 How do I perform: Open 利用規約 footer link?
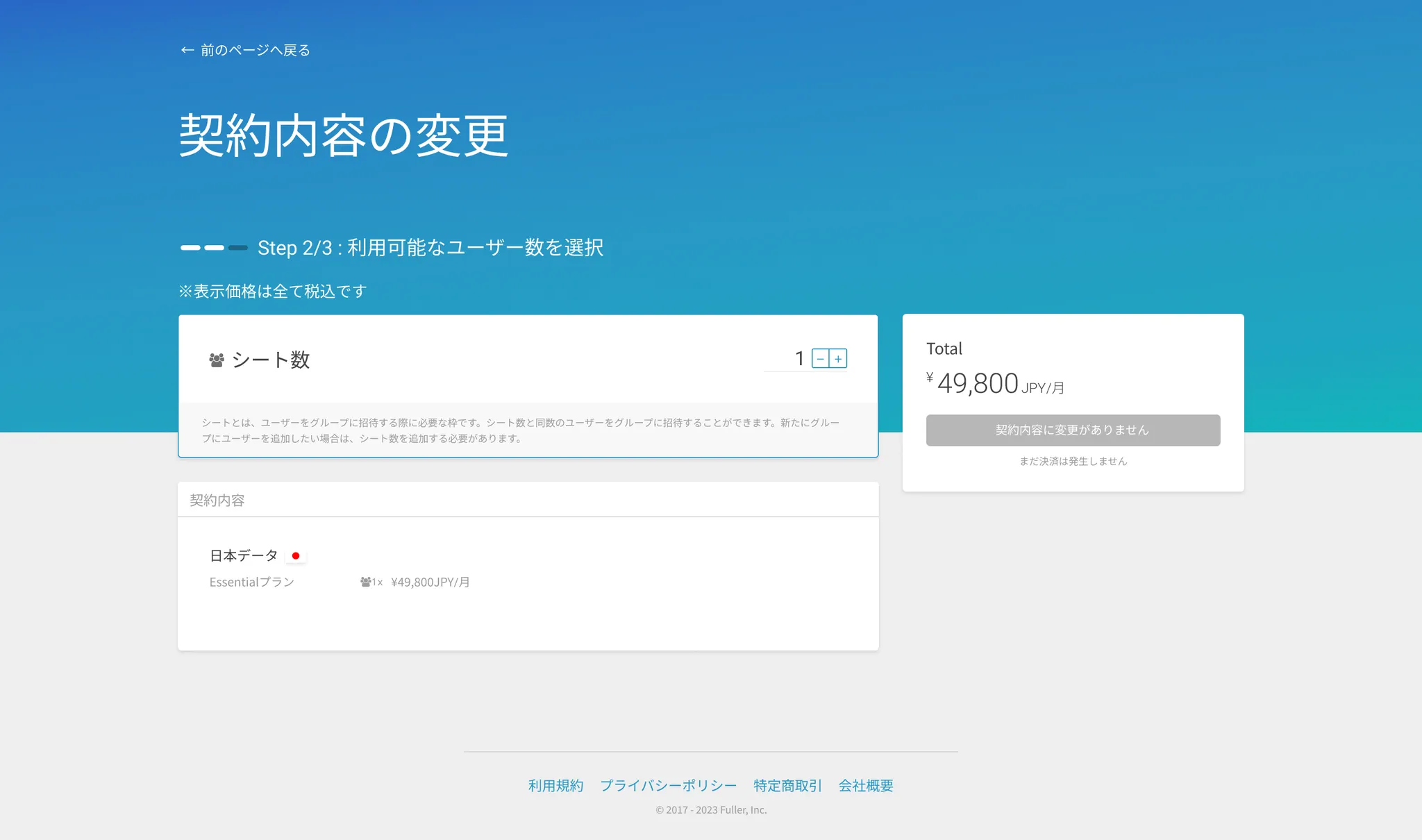click(555, 785)
